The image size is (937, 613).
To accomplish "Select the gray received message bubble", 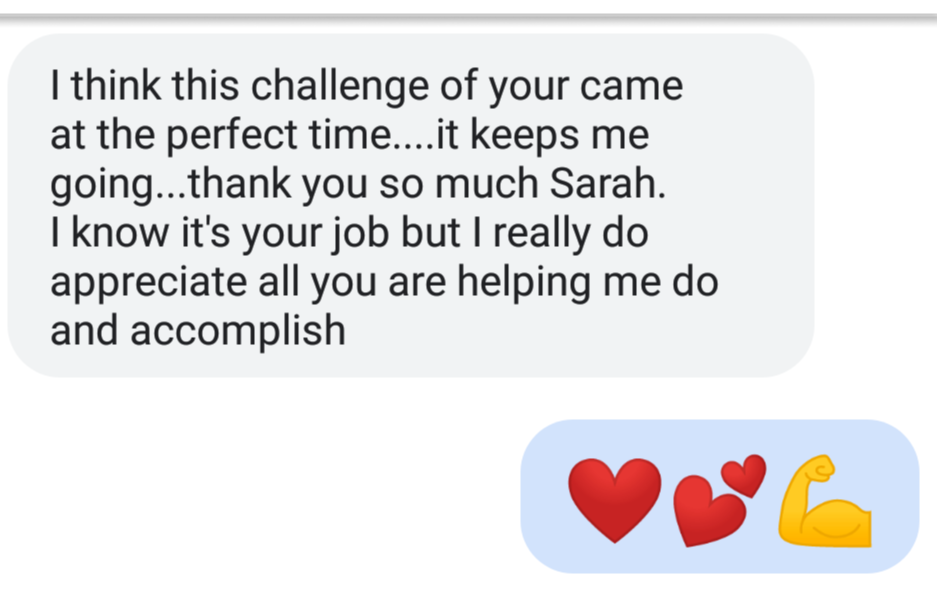I will [x=411, y=206].
